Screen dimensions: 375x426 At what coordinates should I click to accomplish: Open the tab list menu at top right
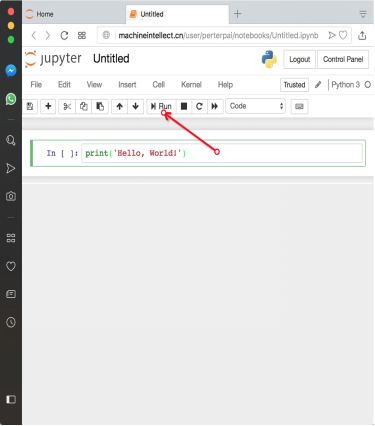pyautogui.click(x=363, y=14)
